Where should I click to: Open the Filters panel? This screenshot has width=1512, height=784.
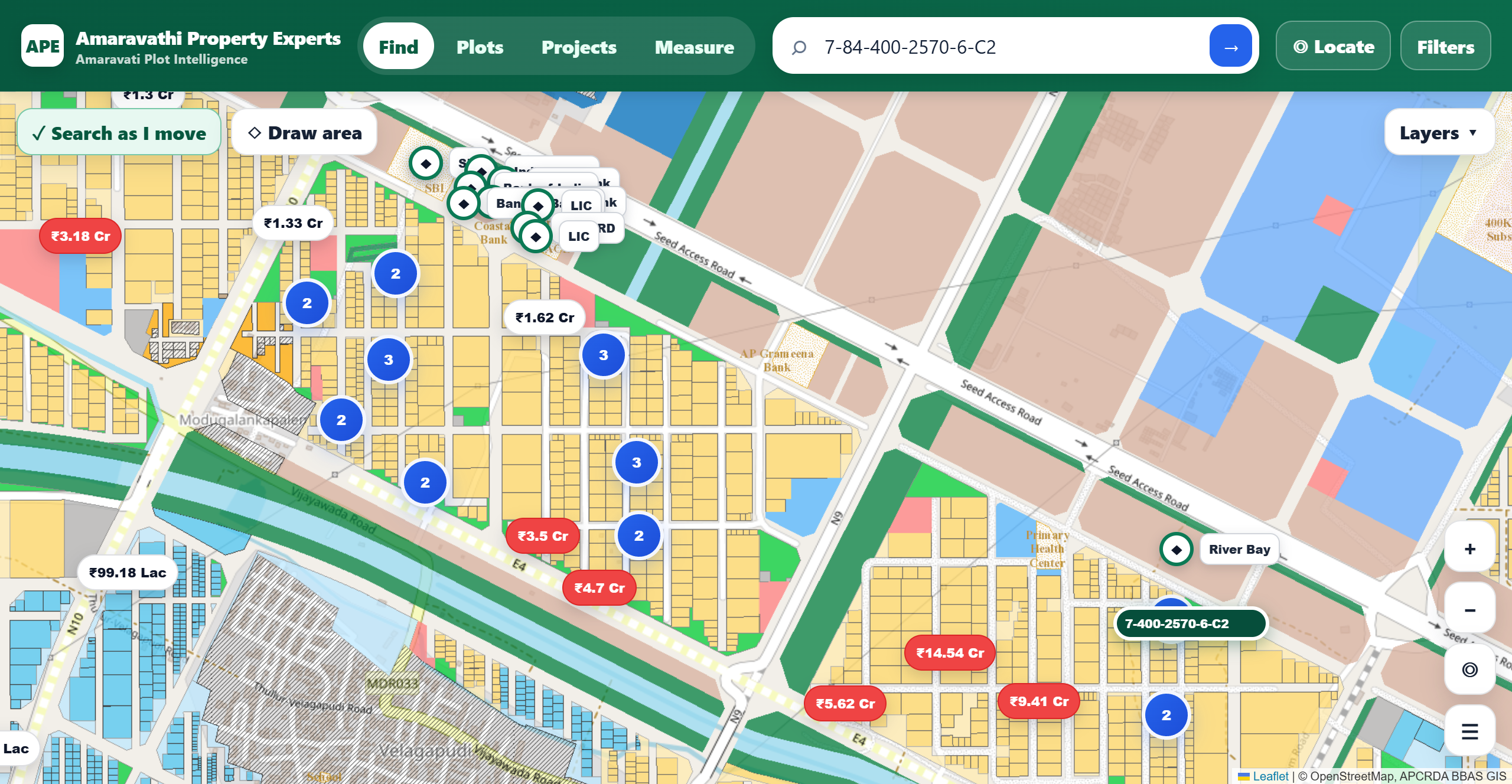(x=1446, y=46)
